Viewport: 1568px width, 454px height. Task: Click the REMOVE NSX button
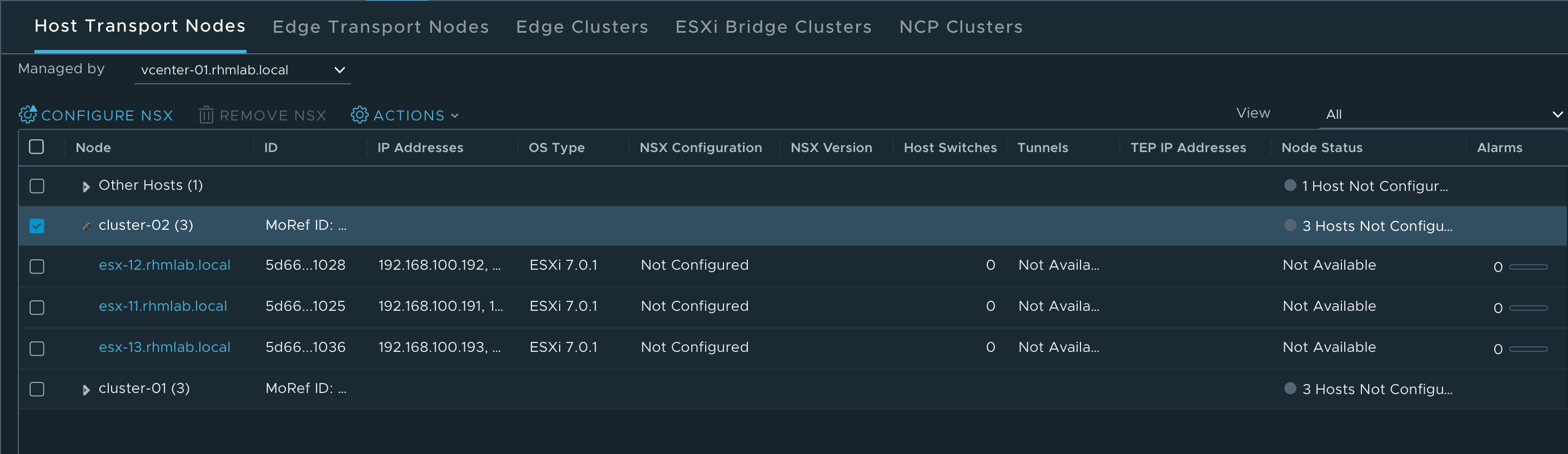(263, 115)
